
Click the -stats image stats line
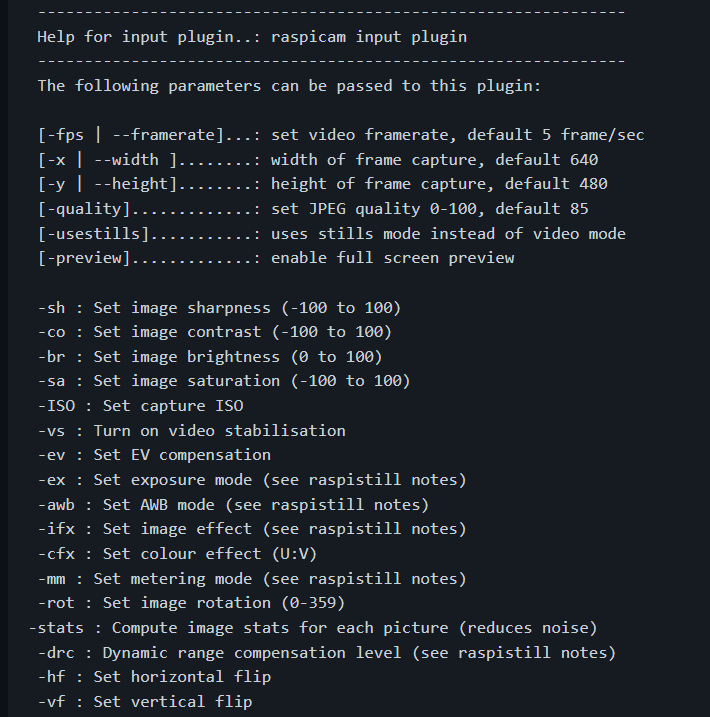[313, 628]
